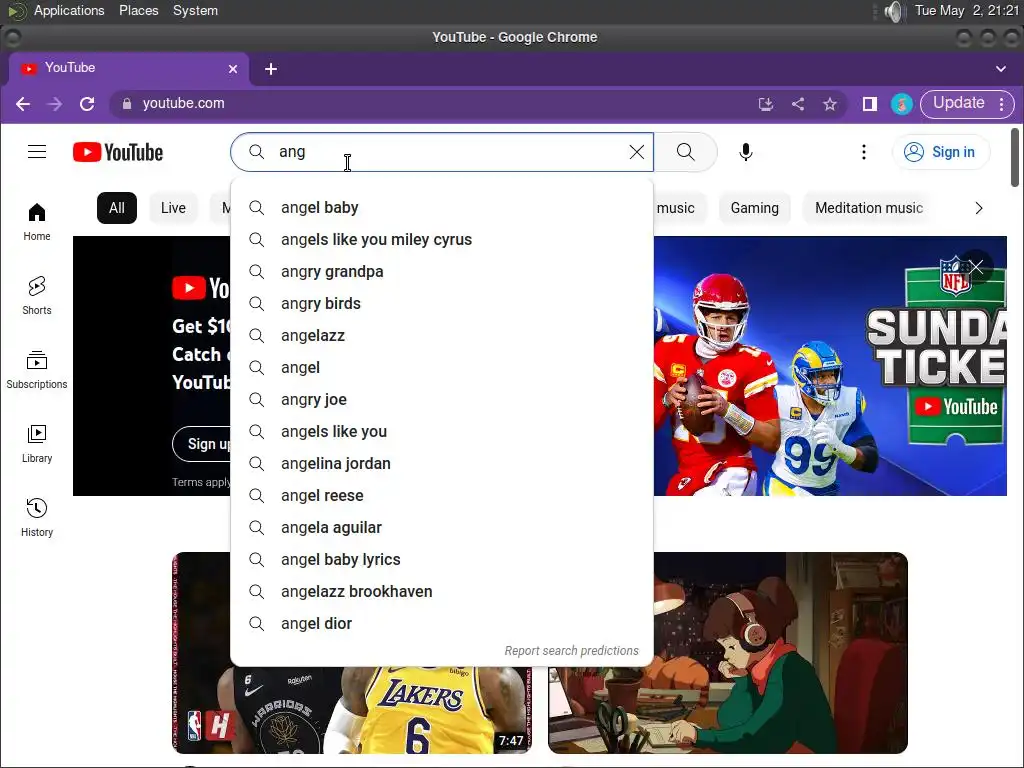Open Library in the sidebar
The height and width of the screenshot is (768, 1024).
pos(37,444)
